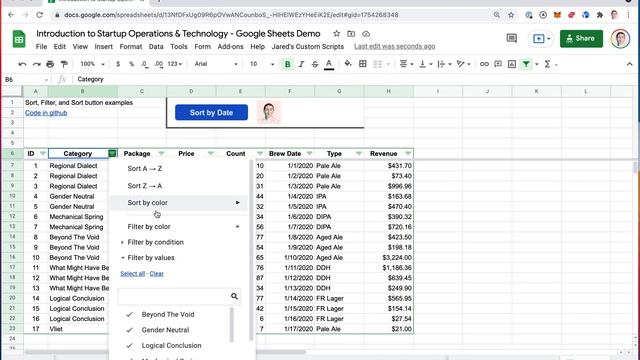
Task: Open the Data menu
Action: (156, 47)
